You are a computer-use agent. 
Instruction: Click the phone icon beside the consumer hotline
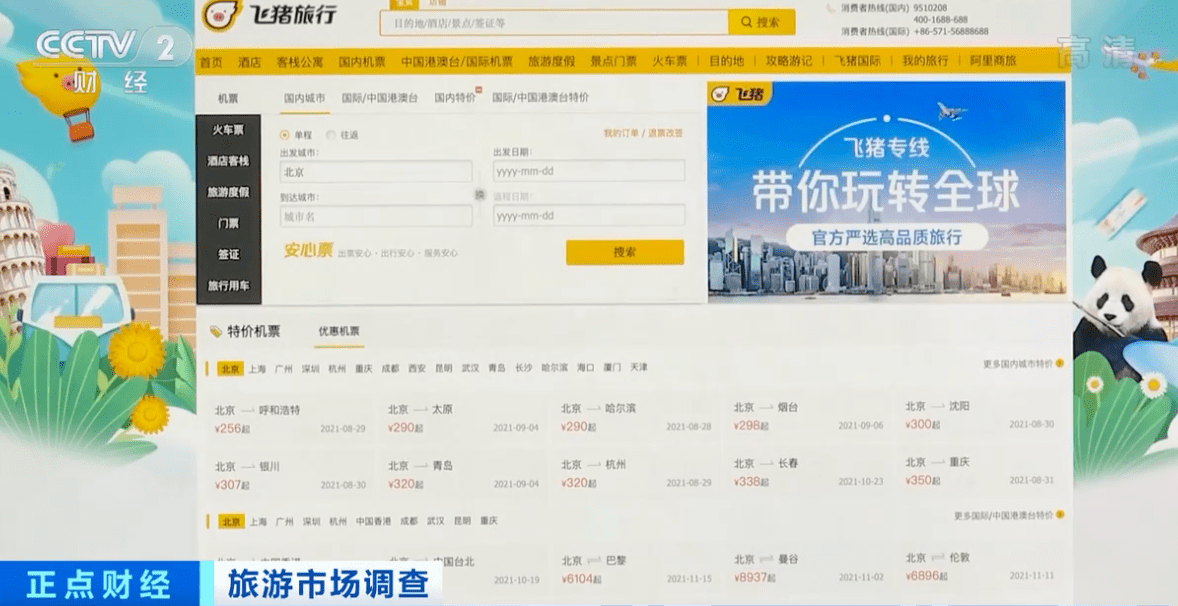[831, 8]
